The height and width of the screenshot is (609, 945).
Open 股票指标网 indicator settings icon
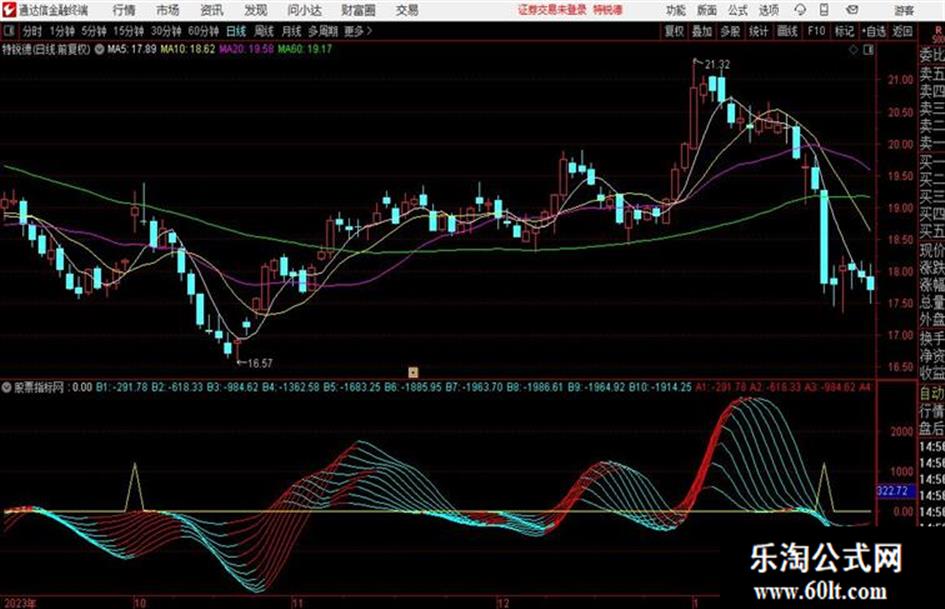point(7,387)
